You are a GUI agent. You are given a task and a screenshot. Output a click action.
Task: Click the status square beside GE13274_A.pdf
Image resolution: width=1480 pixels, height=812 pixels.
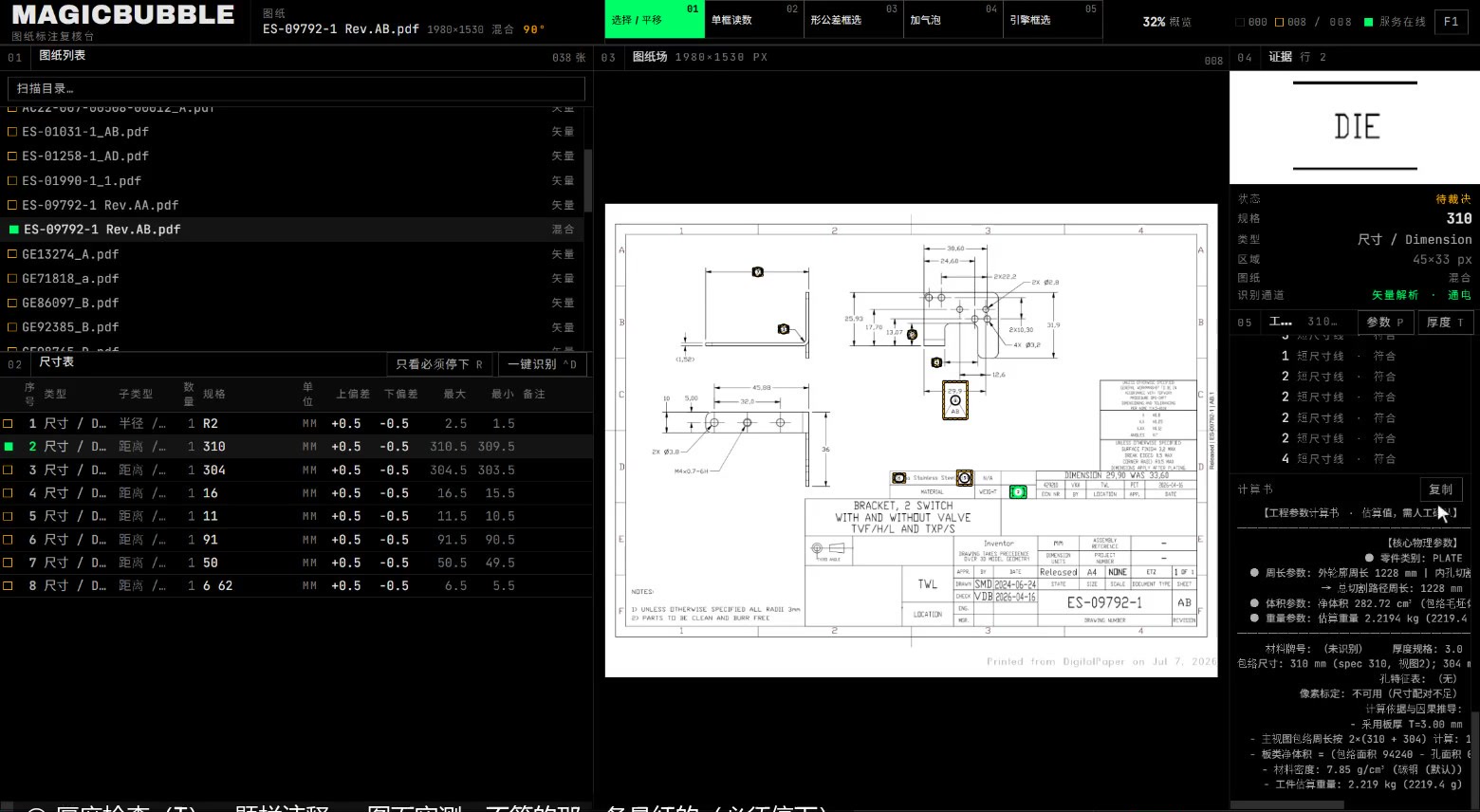coord(12,254)
